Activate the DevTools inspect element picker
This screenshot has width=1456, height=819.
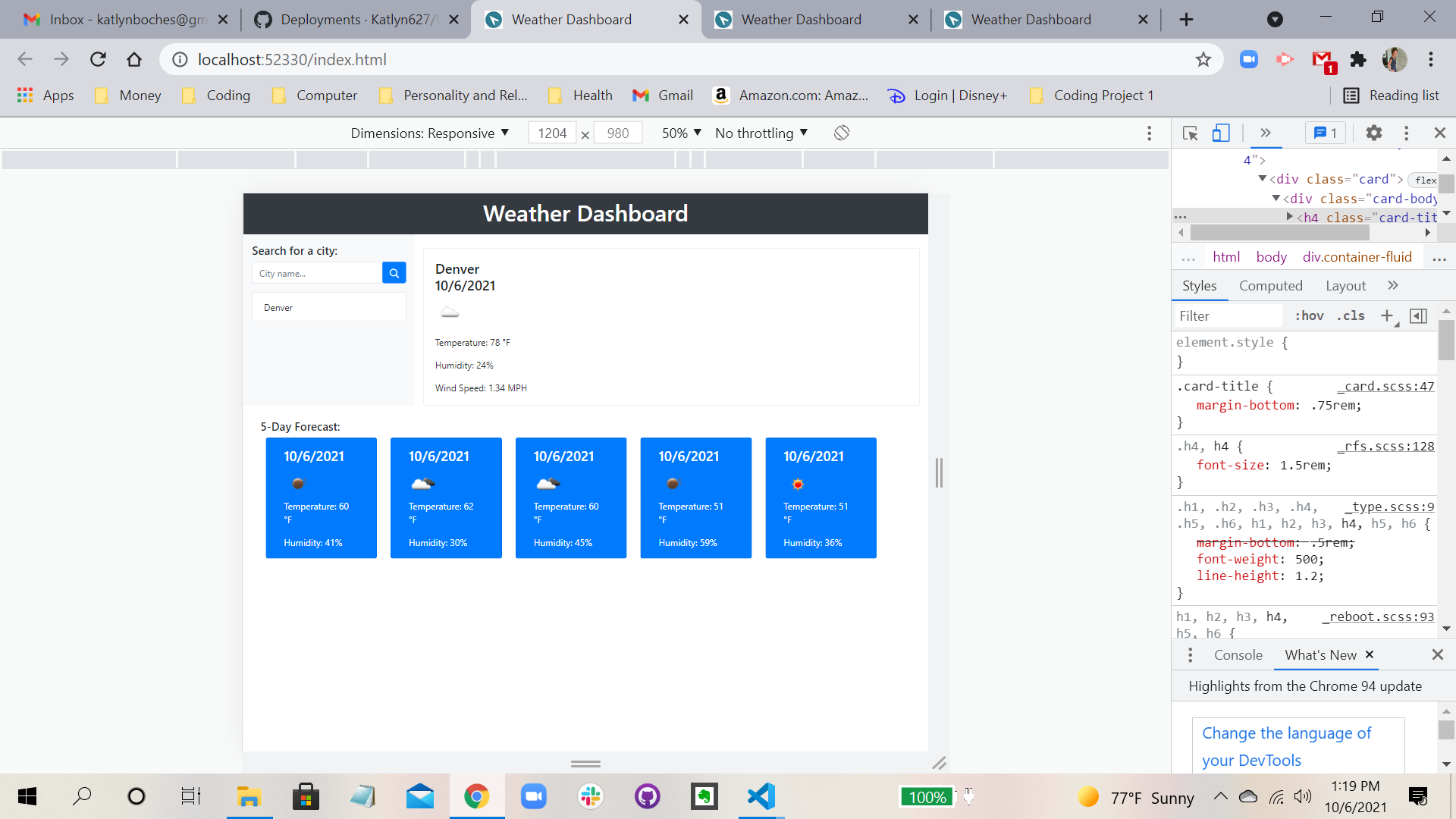1190,133
